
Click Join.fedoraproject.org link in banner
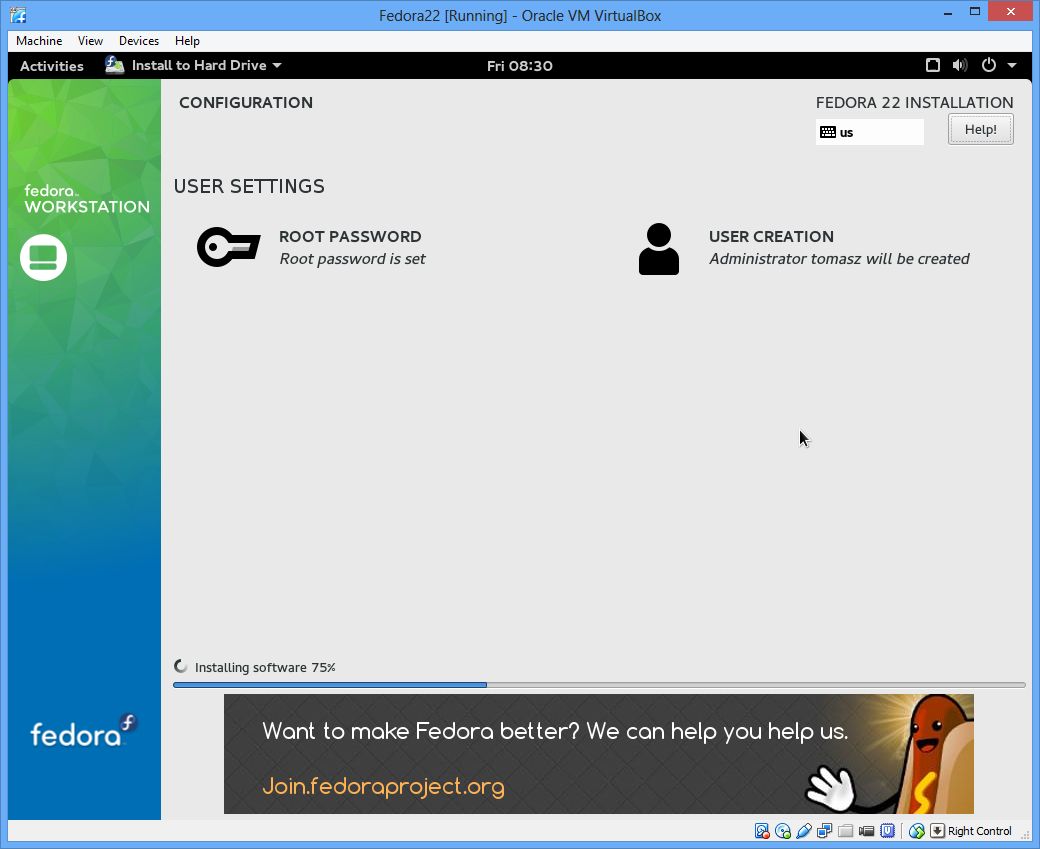[383, 786]
